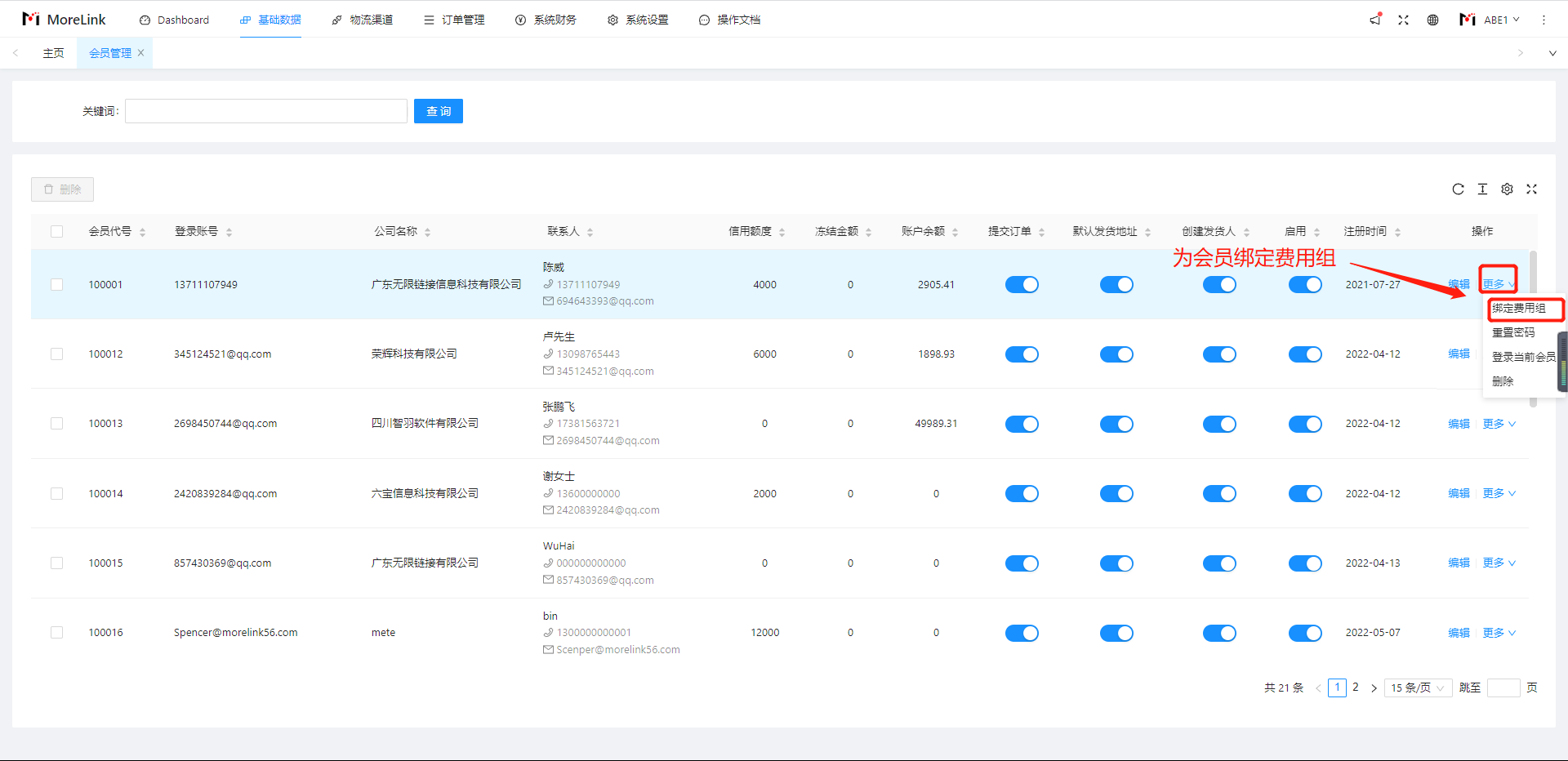Click 编辑 link for member 100015
Viewport: 1568px width, 761px height.
1459,563
